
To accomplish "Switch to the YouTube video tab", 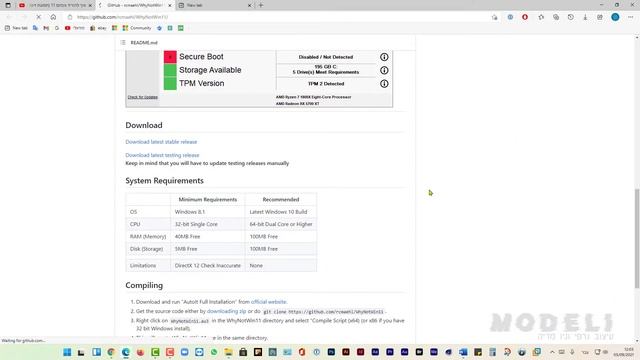I will coord(55,5).
